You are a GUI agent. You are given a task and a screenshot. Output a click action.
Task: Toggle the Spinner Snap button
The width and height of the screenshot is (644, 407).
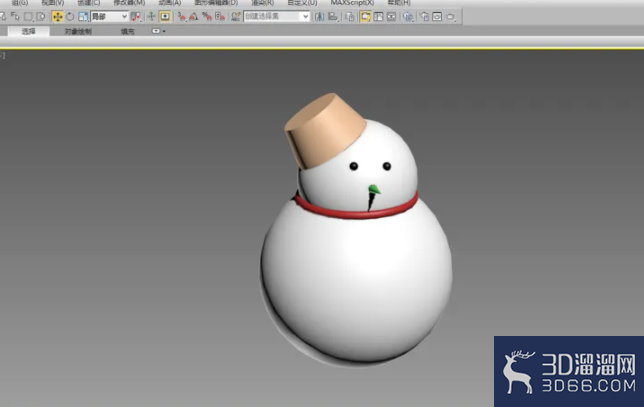220,16
